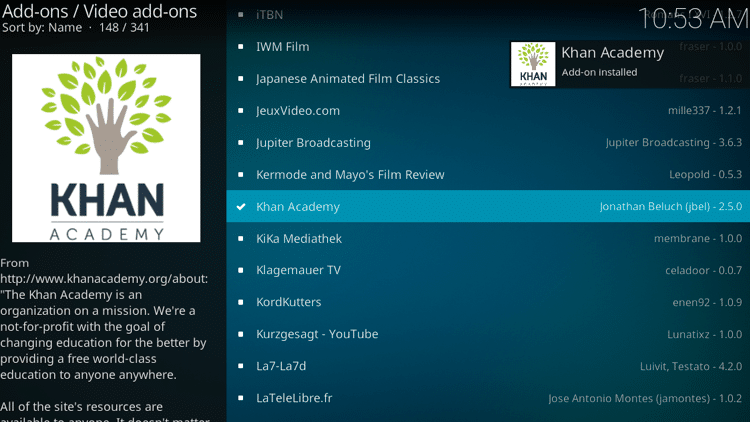Open Kurzgesagt - YouTube add-on

click(x=488, y=334)
